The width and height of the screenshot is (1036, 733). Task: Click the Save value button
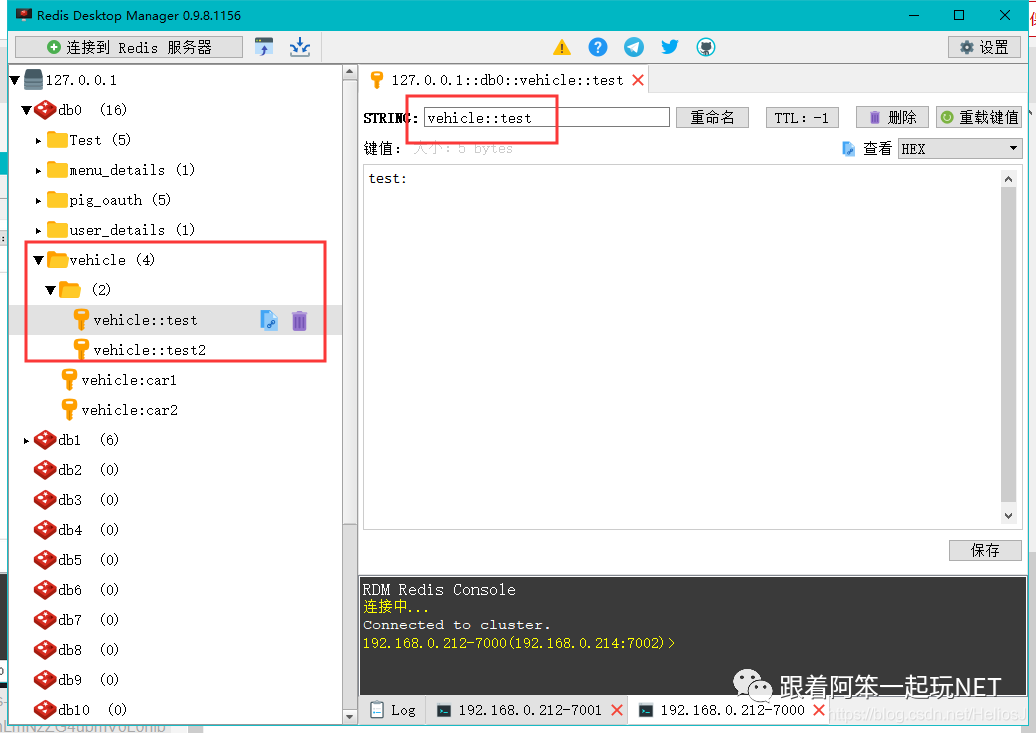tap(985, 551)
